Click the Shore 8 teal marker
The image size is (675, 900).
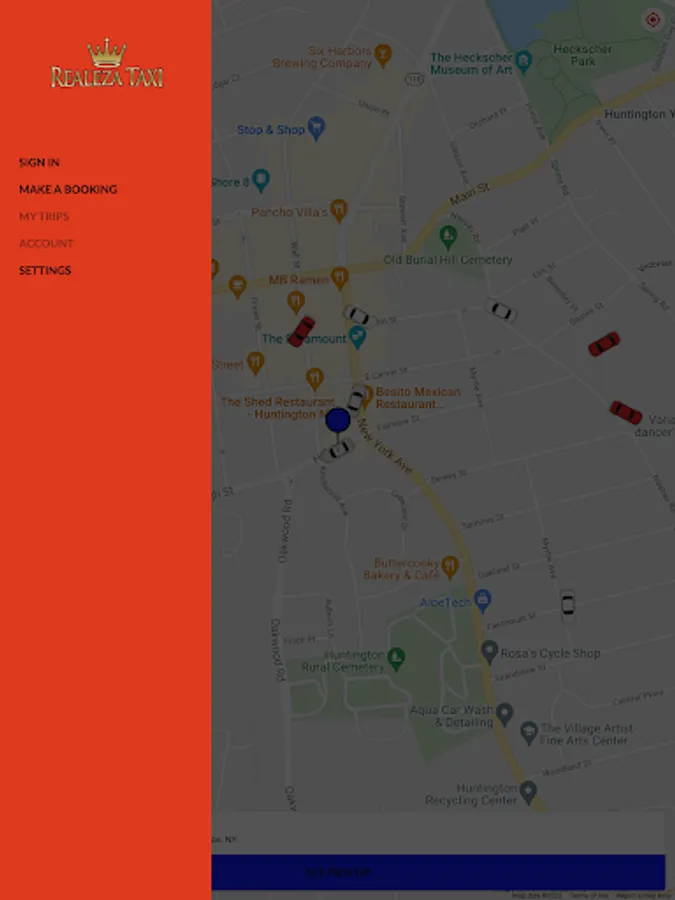pos(261,180)
